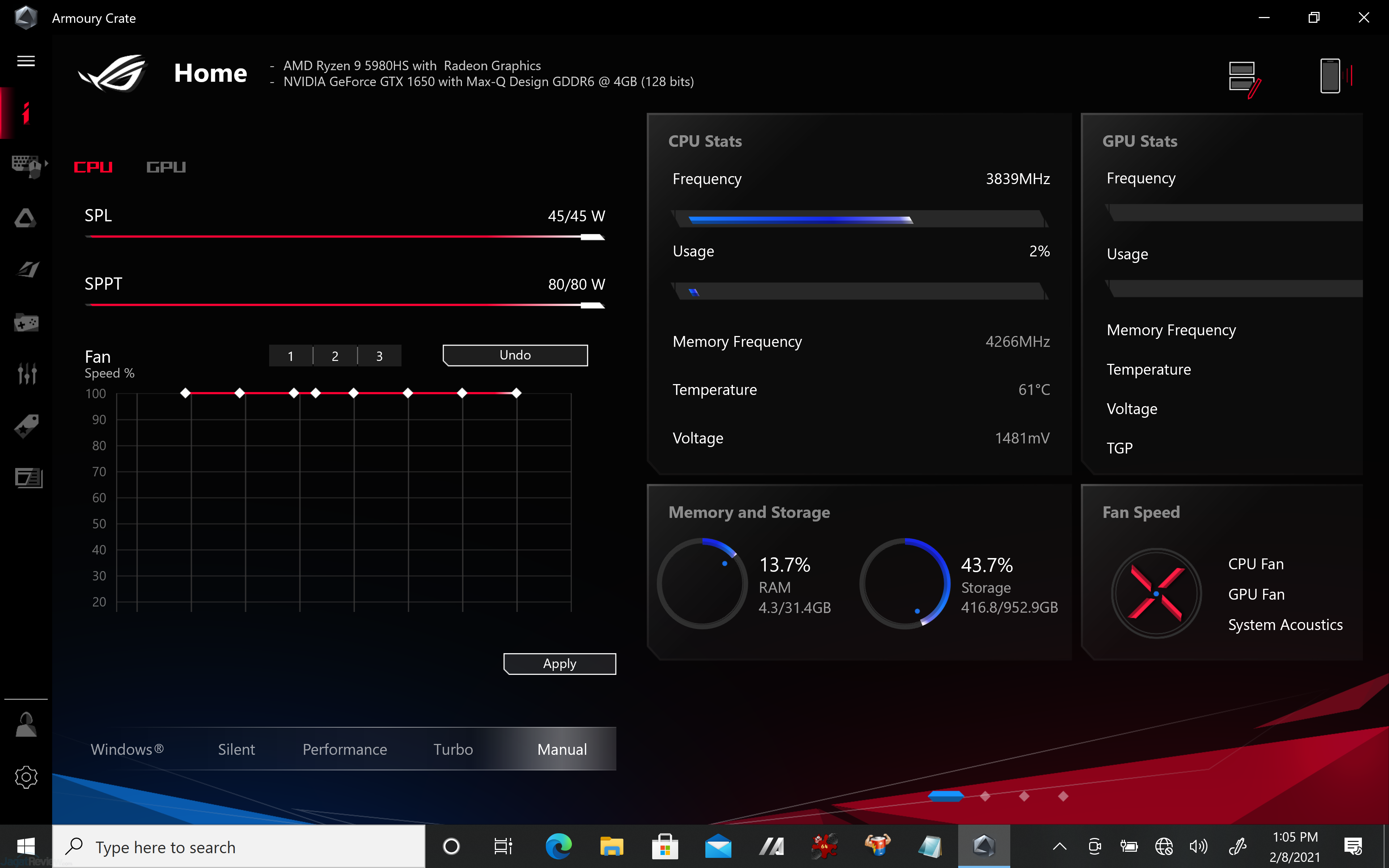1389x868 pixels.
Task: Open the Settings gear icon in the sidebar
Action: (x=26, y=777)
